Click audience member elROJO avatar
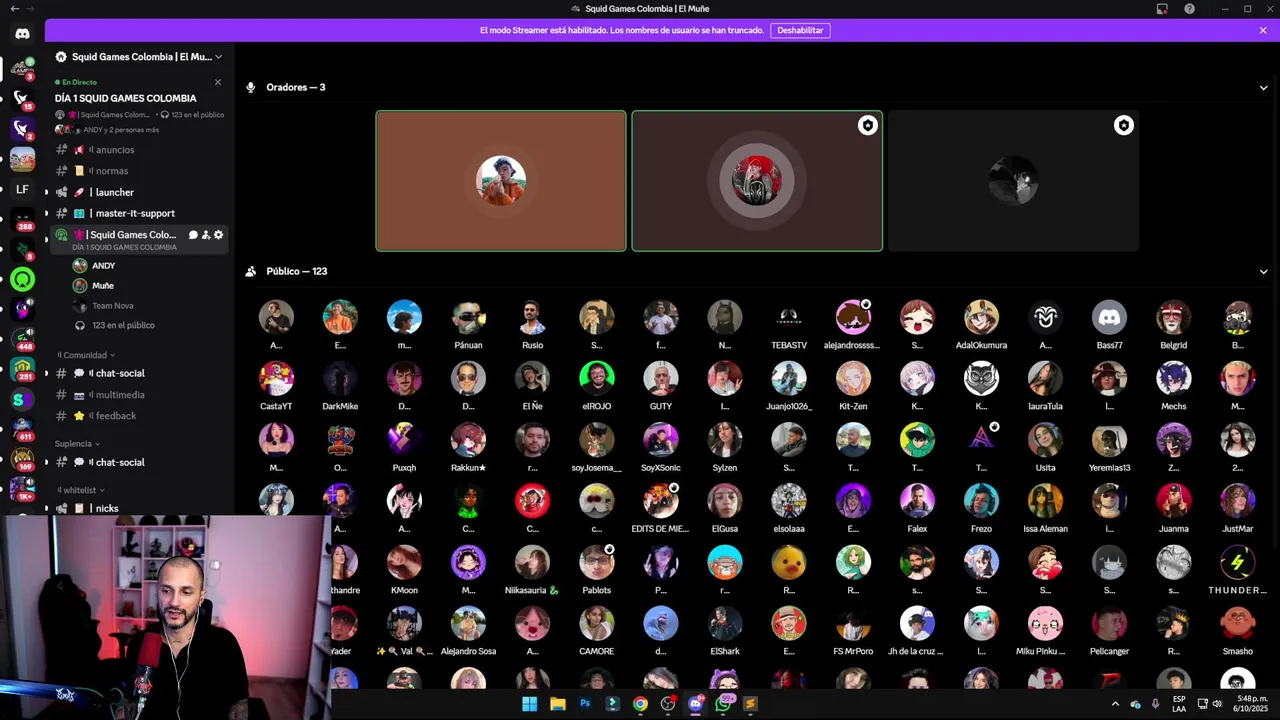 click(597, 379)
